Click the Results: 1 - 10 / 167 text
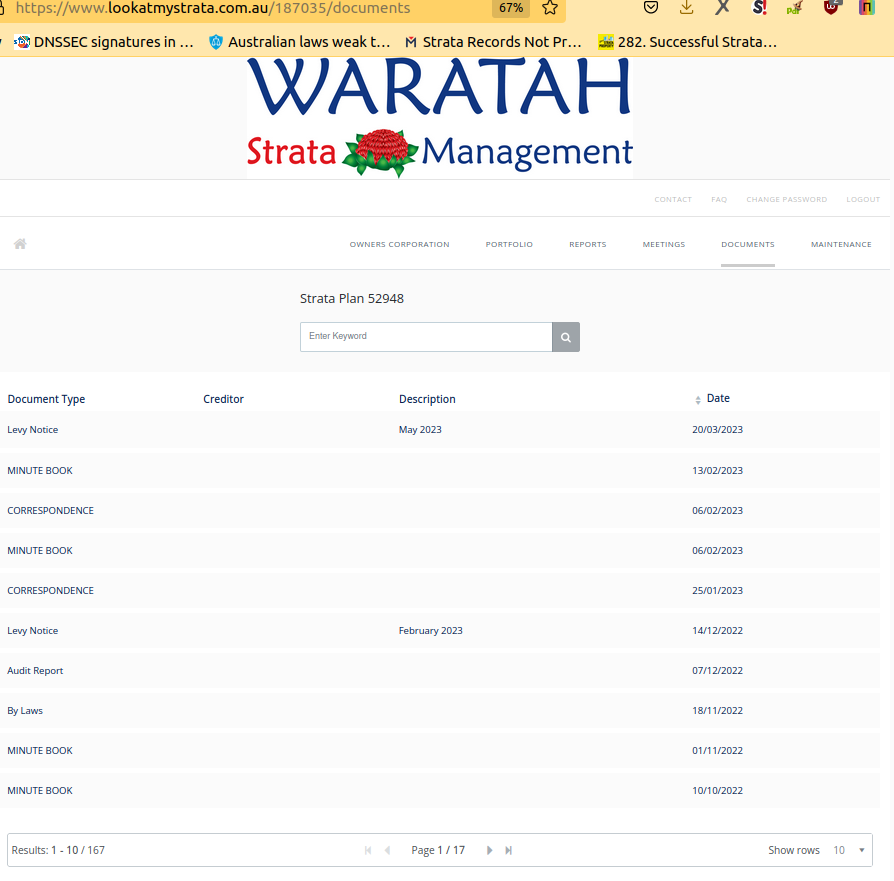This screenshot has height=881, width=894. click(58, 850)
